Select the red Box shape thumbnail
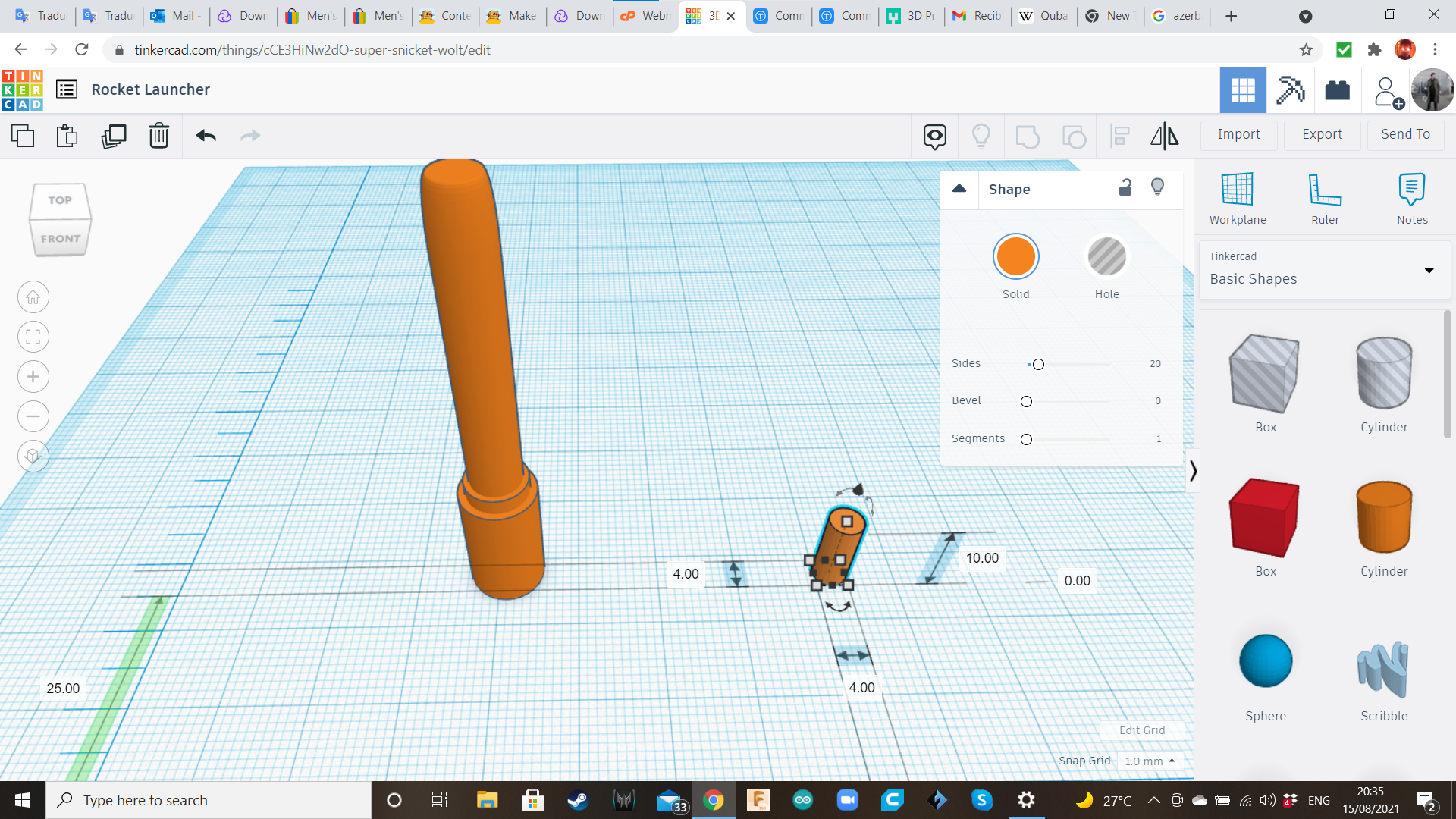The height and width of the screenshot is (819, 1456). tap(1264, 518)
